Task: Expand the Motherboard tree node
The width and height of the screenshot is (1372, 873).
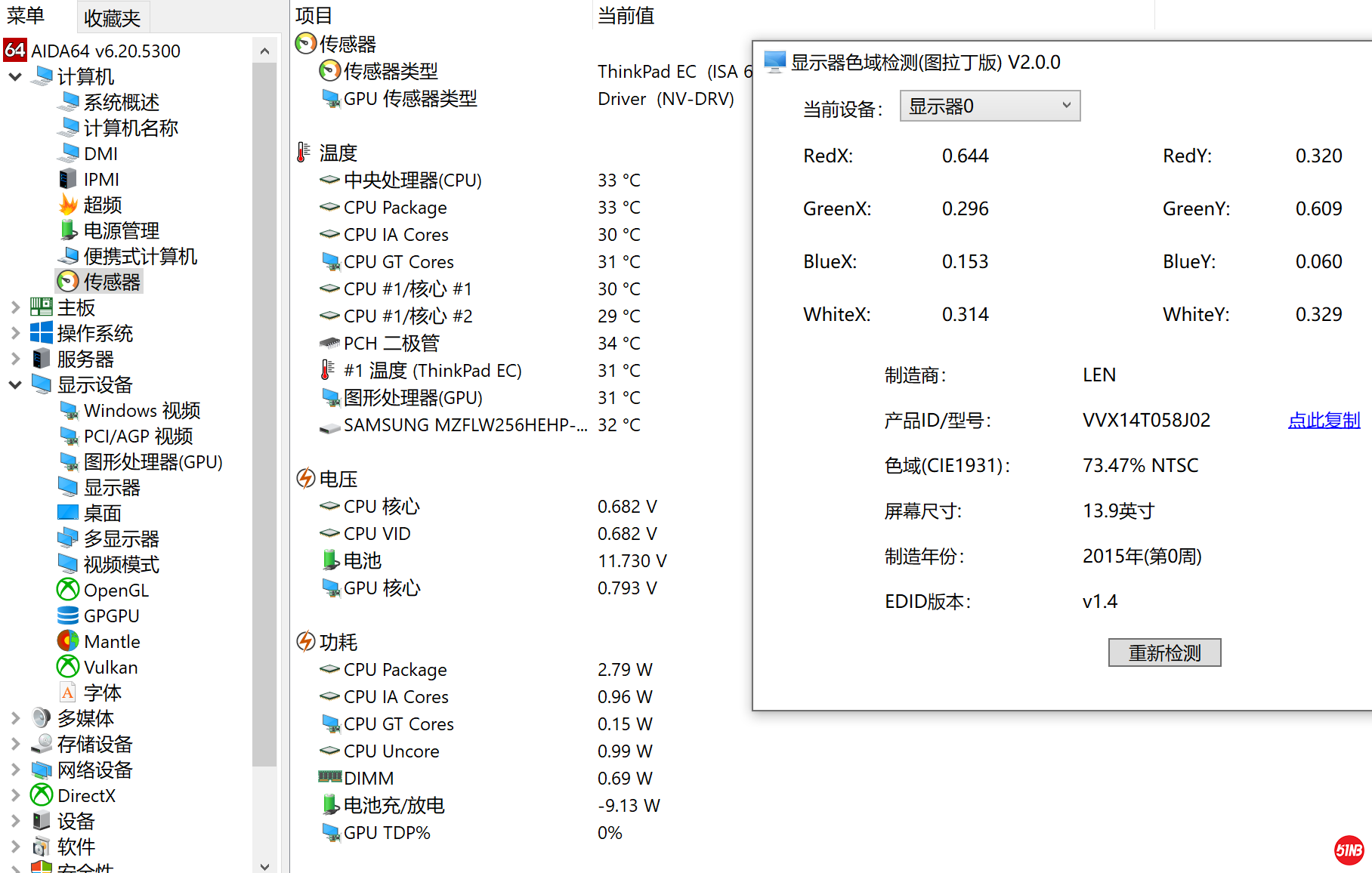Action: [x=15, y=307]
